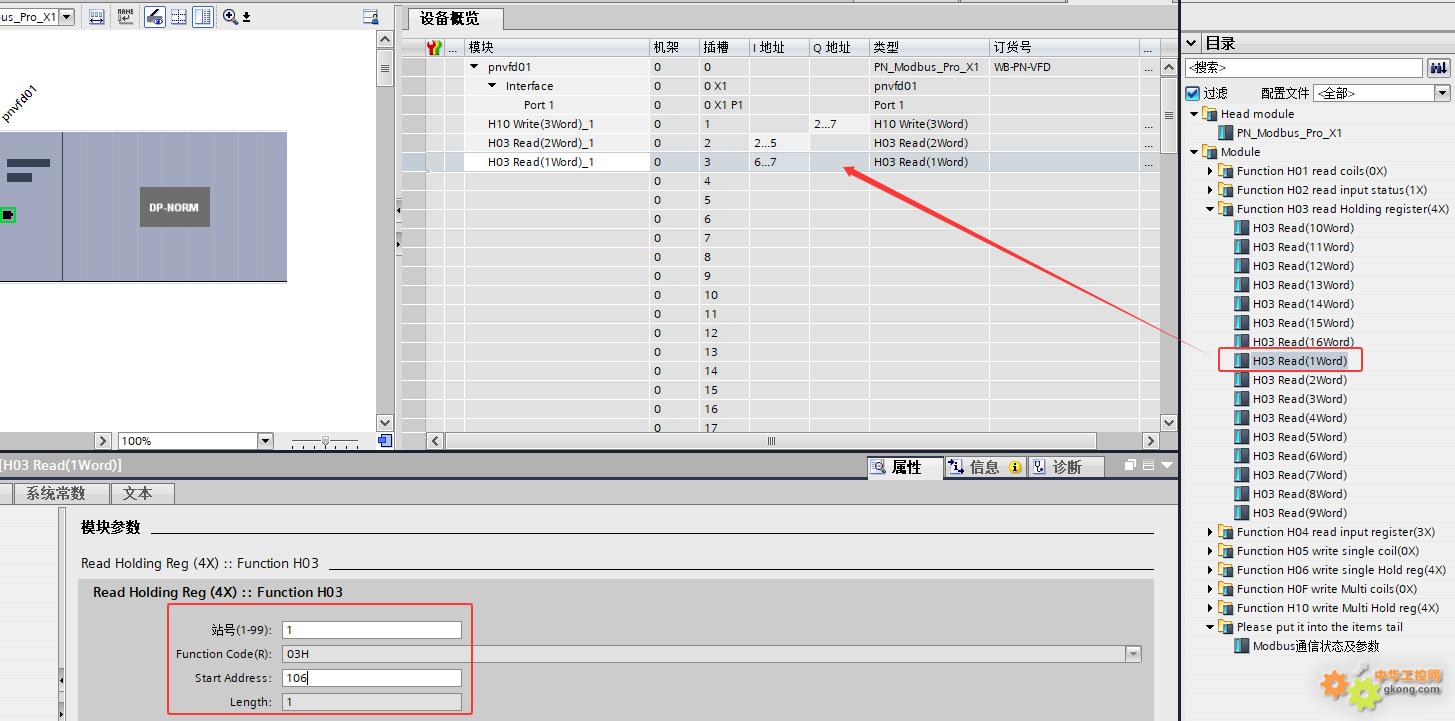Toggle the split editor layout button in toolbar
The width and height of the screenshot is (1455, 721).
click(x=203, y=16)
